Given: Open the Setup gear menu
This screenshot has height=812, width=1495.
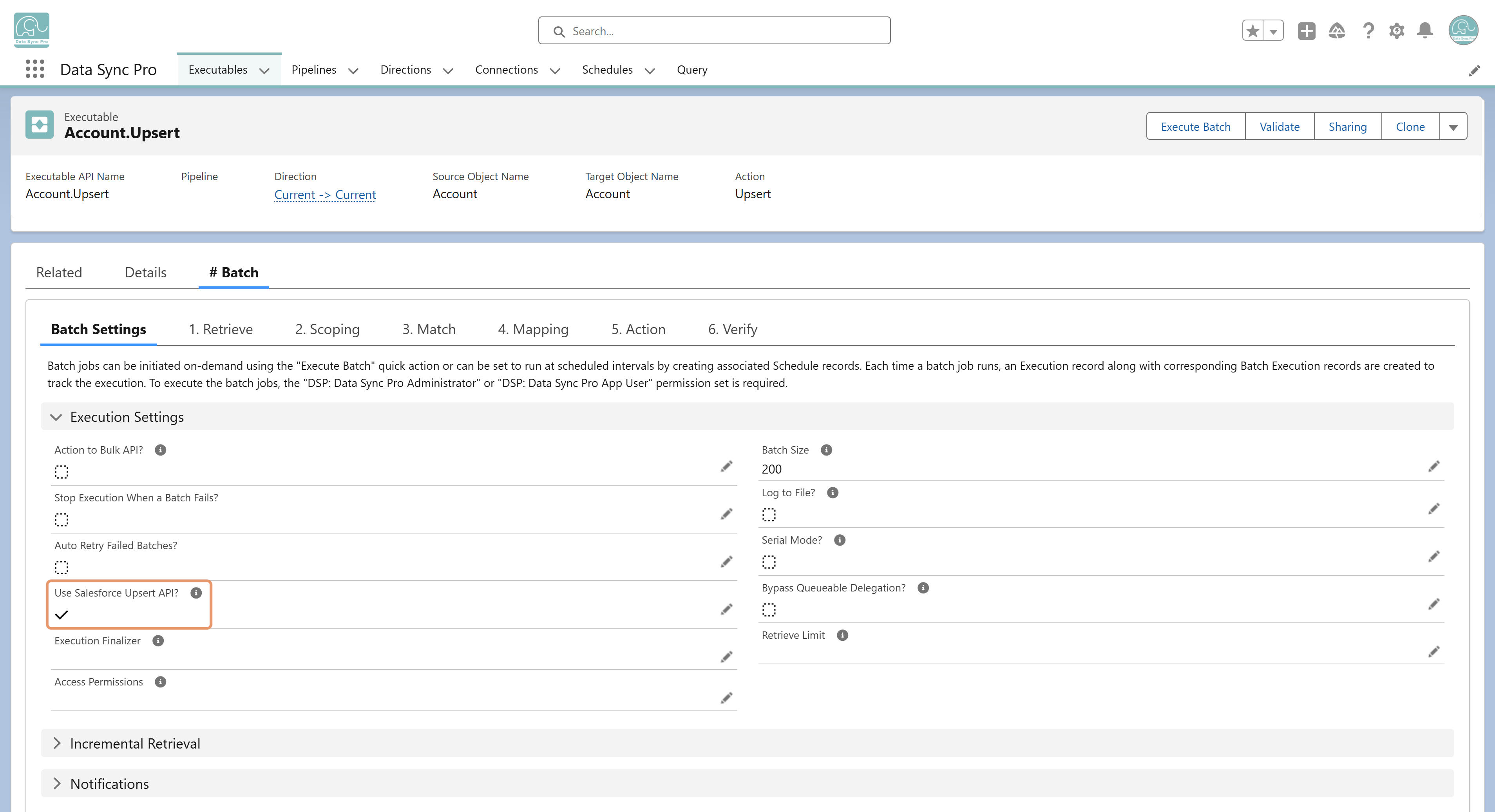Looking at the screenshot, I should [1396, 31].
